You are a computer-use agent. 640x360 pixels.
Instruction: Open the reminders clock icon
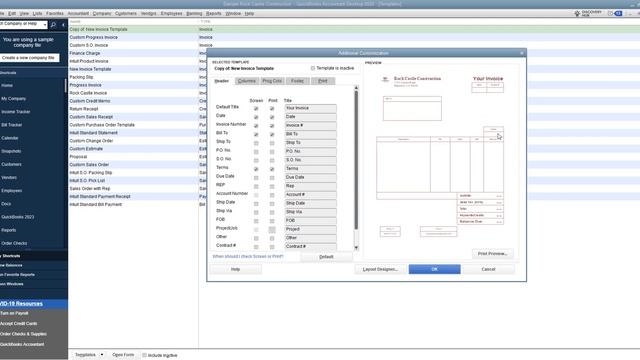tap(610, 13)
